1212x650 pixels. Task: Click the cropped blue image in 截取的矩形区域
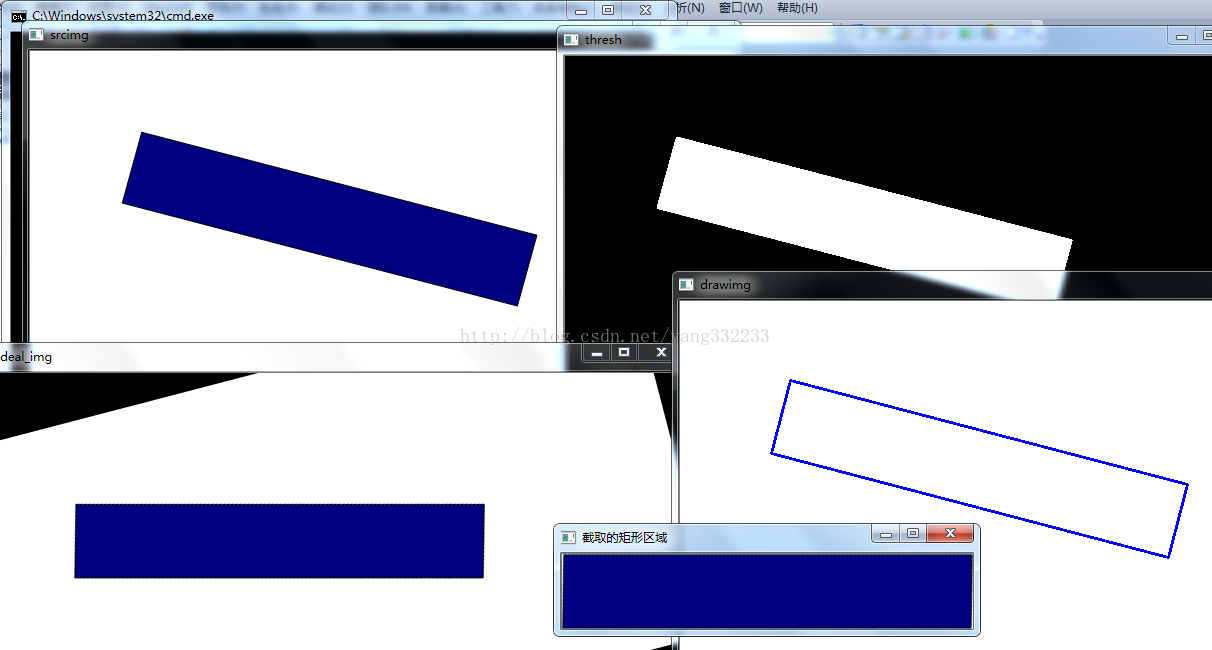click(x=767, y=591)
